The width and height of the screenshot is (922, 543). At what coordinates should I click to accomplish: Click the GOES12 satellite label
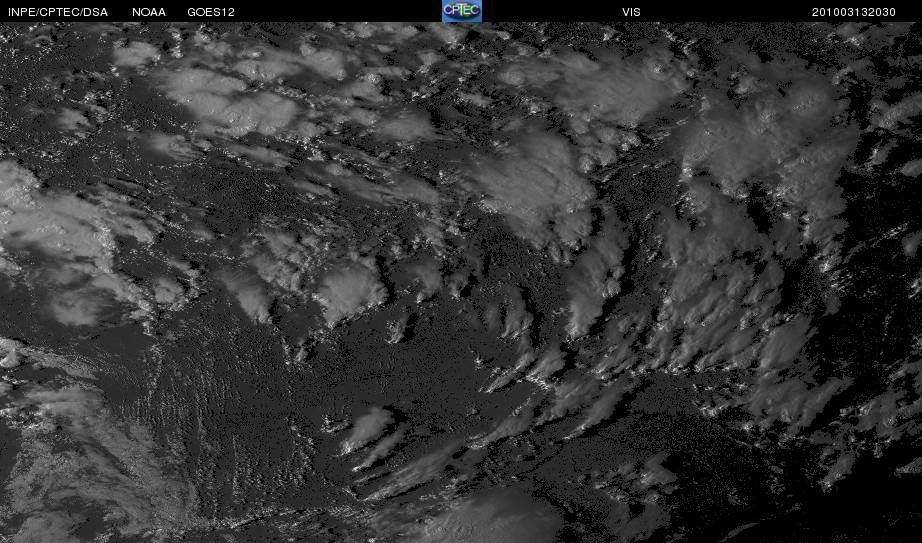(x=211, y=12)
